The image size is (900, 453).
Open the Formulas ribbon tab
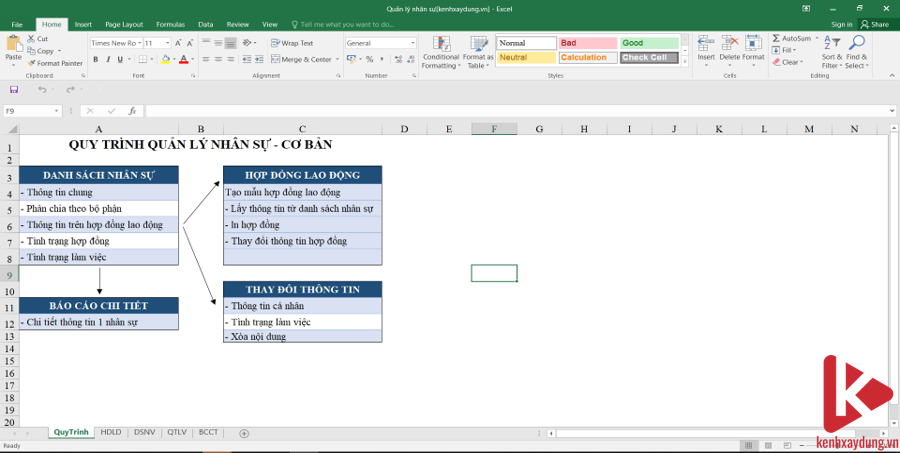pyautogui.click(x=170, y=23)
